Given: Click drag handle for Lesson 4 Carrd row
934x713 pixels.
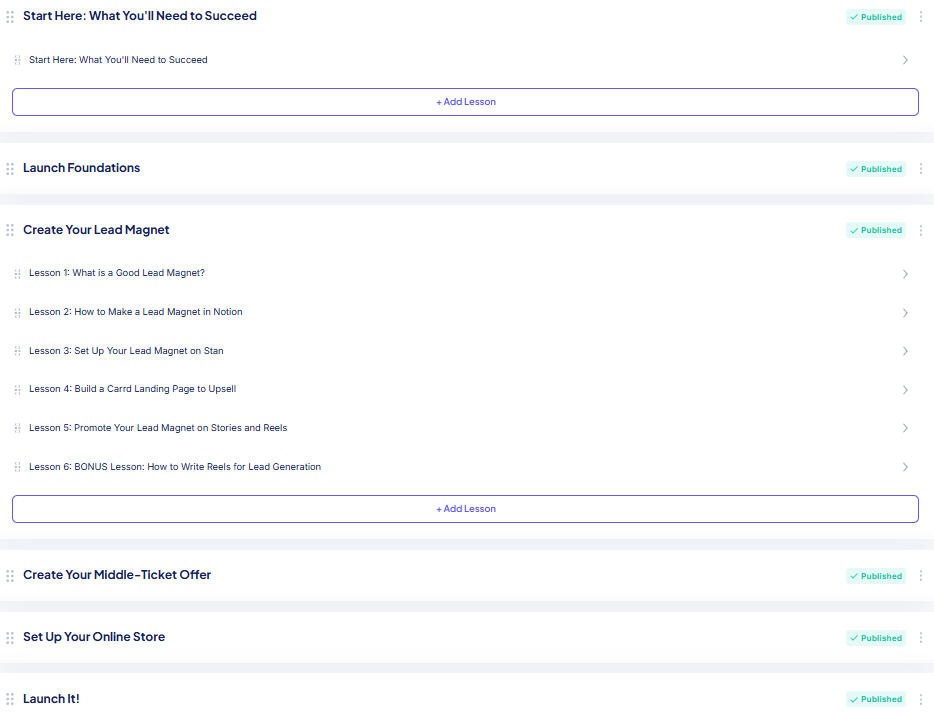Looking at the screenshot, I should pos(17,390).
